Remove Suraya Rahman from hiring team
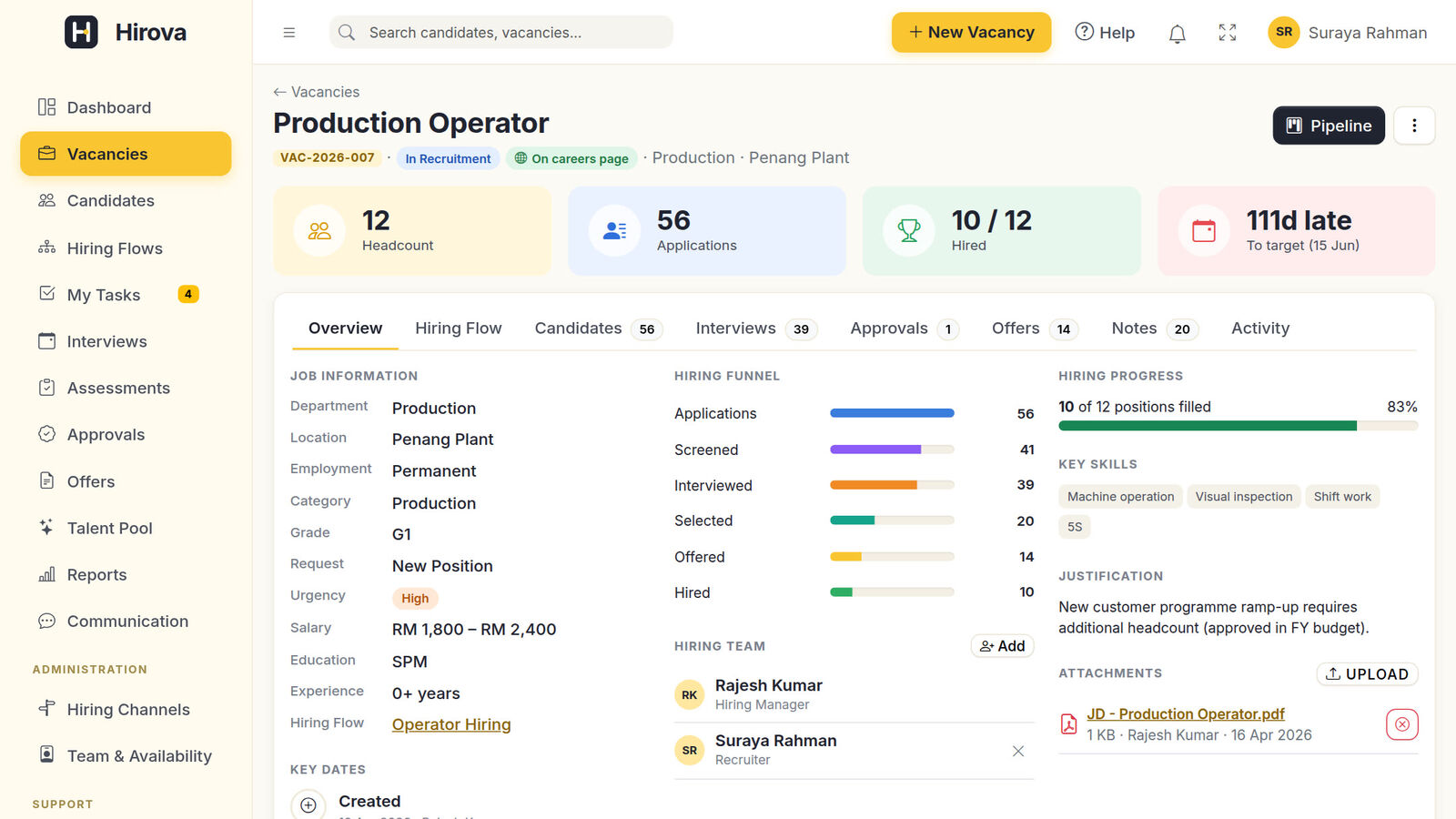The height and width of the screenshot is (819, 1456). click(x=1018, y=751)
